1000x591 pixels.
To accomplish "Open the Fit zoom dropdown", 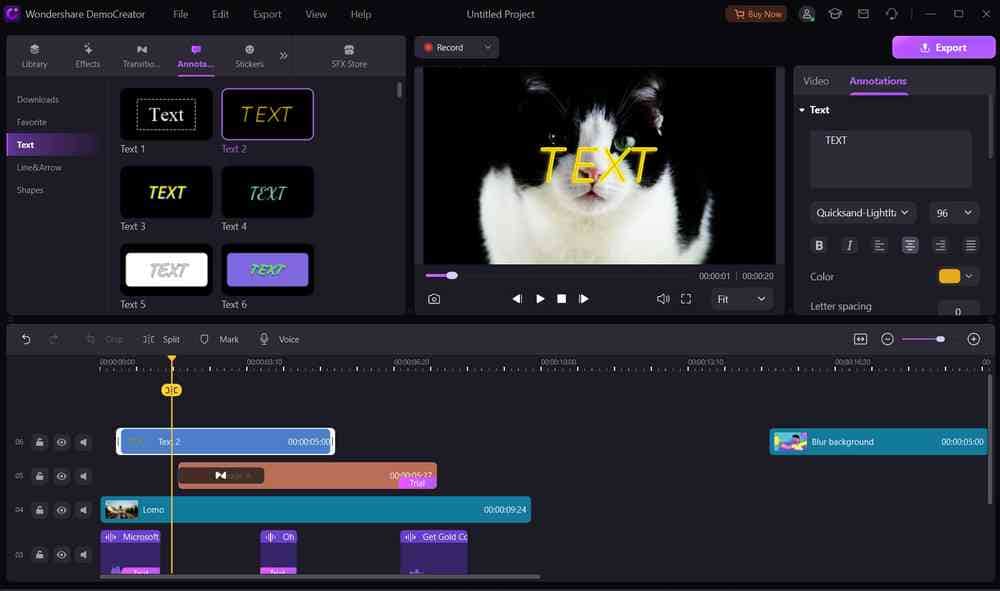I will [741, 299].
